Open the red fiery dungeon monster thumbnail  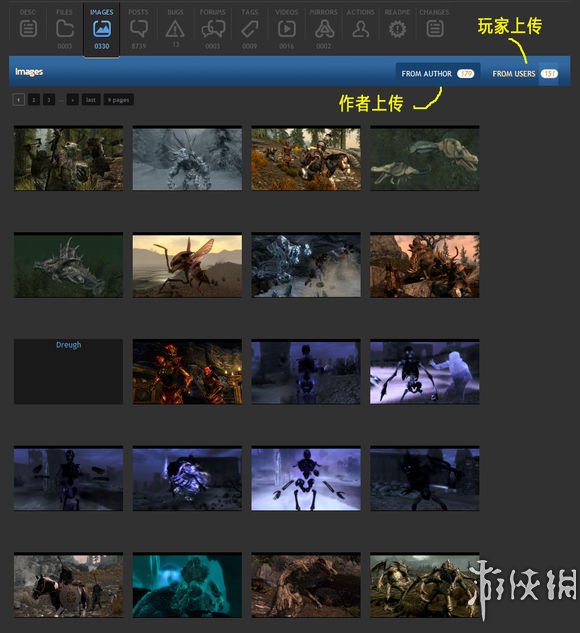point(187,372)
